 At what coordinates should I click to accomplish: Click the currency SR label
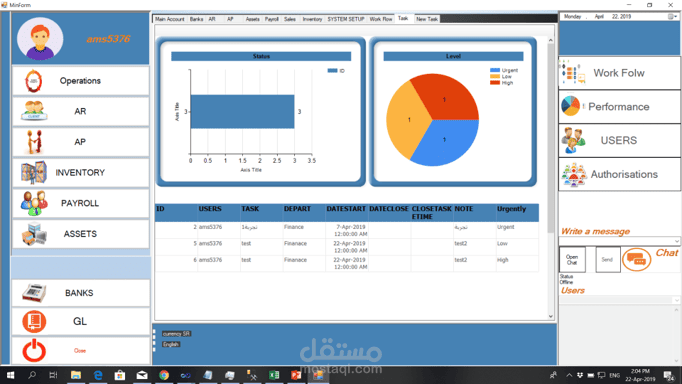pyautogui.click(x=176, y=334)
